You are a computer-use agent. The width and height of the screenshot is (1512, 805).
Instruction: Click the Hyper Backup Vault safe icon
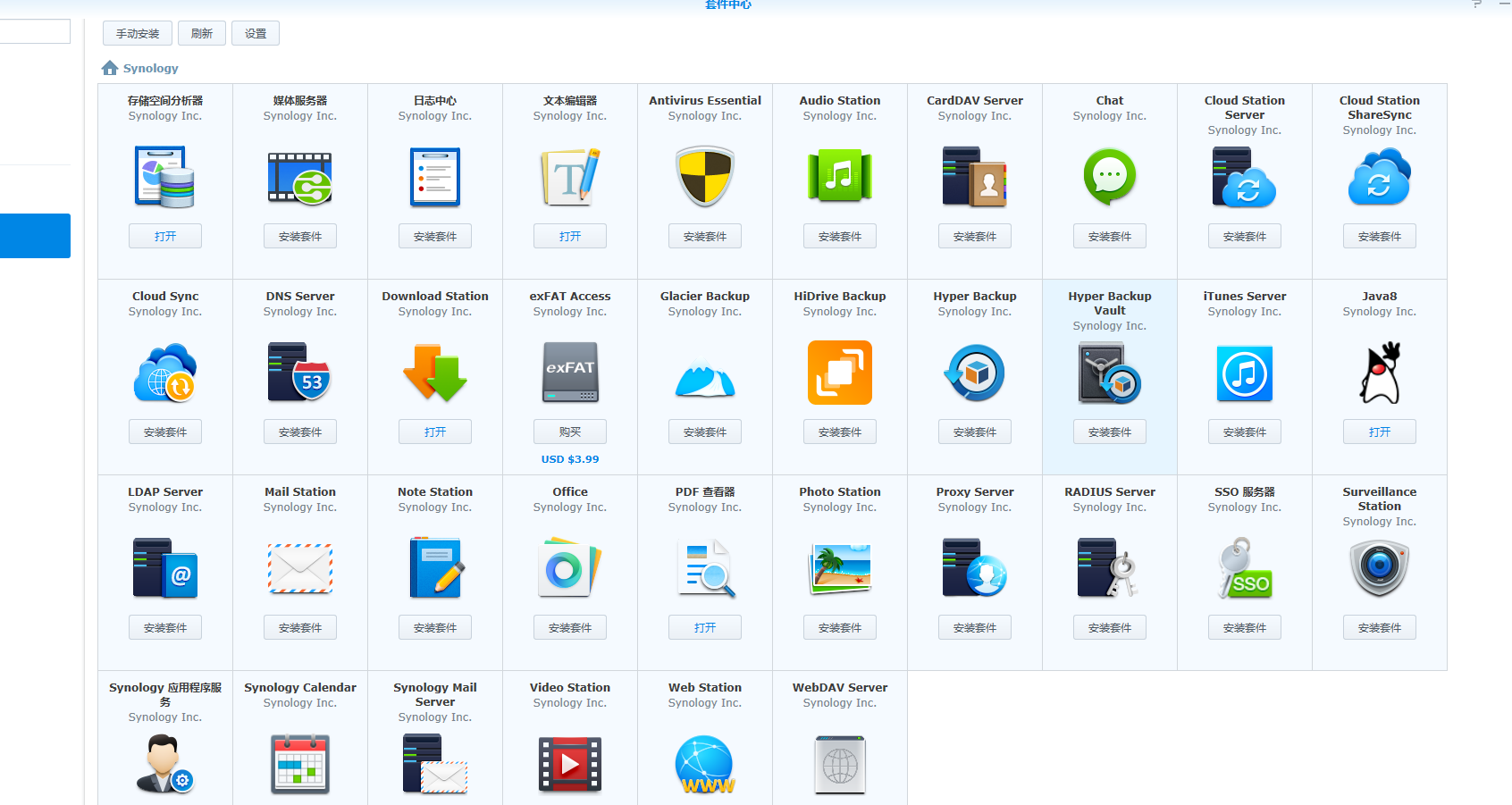[x=1110, y=373]
